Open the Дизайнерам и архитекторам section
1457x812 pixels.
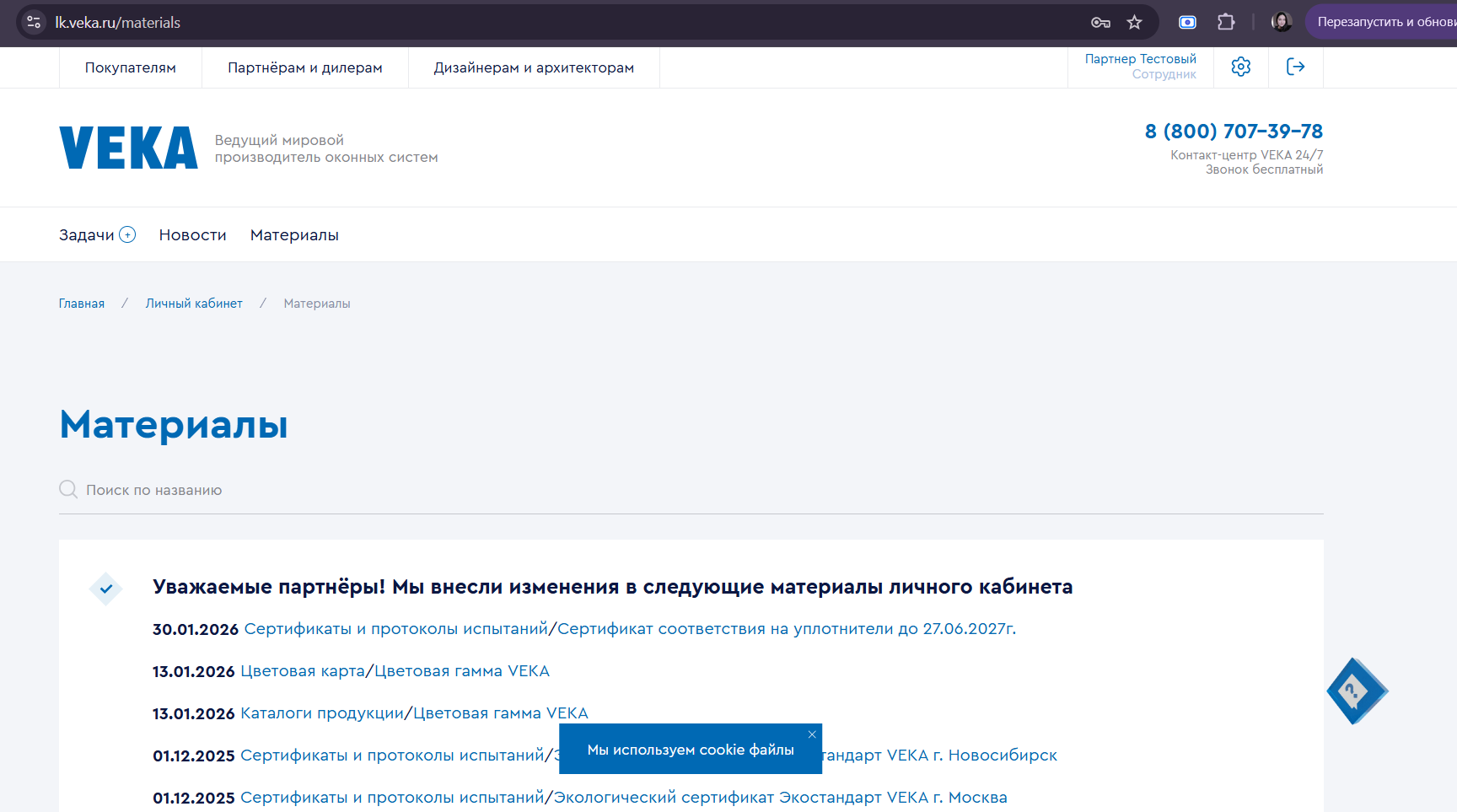[x=534, y=67]
